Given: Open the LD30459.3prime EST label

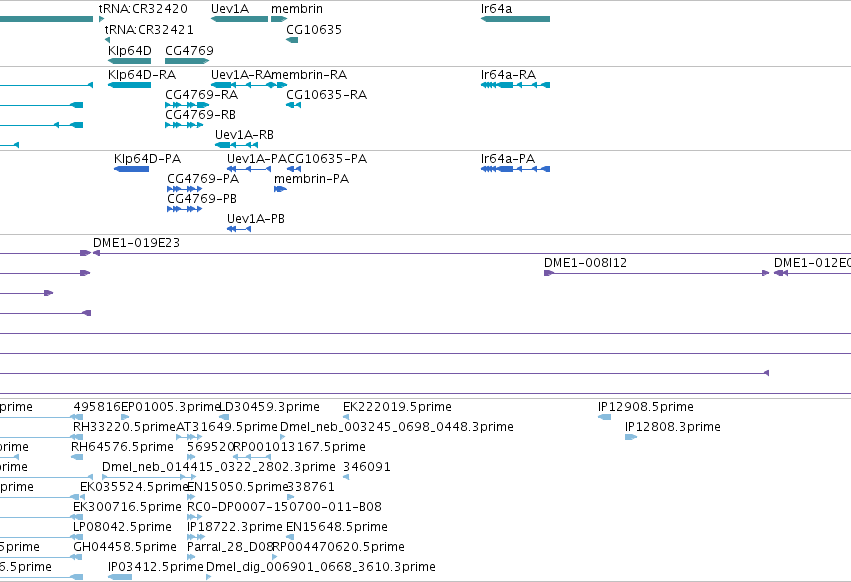Looking at the screenshot, I should pos(269,407).
